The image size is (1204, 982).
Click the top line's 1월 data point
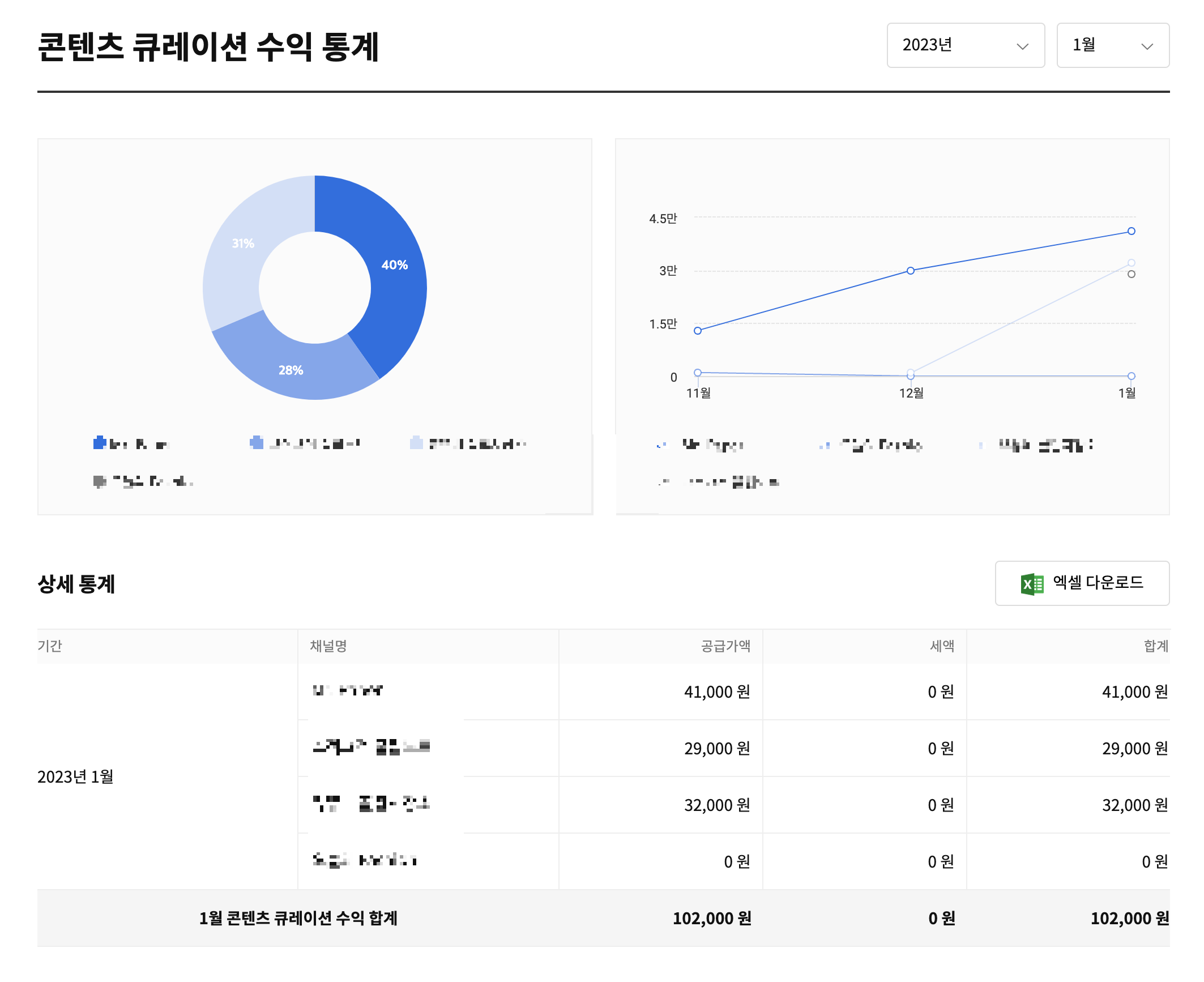click(x=1131, y=231)
